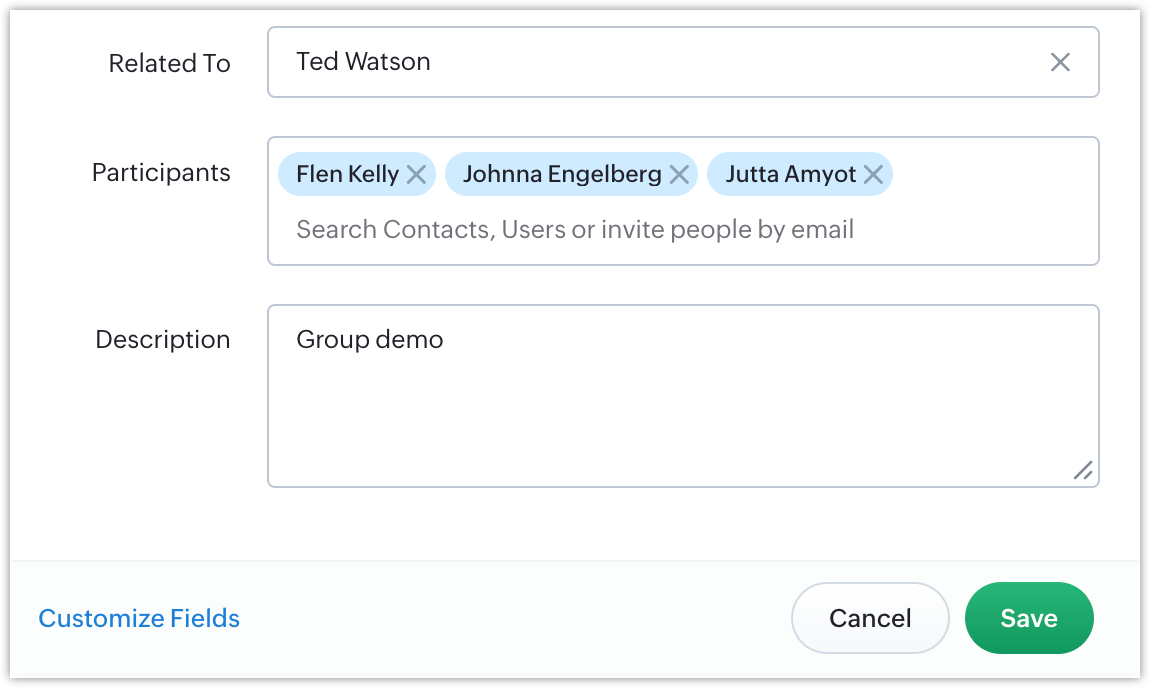The width and height of the screenshot is (1150, 688).
Task: Remove Jutta Amyot from participants
Action: coord(873,175)
